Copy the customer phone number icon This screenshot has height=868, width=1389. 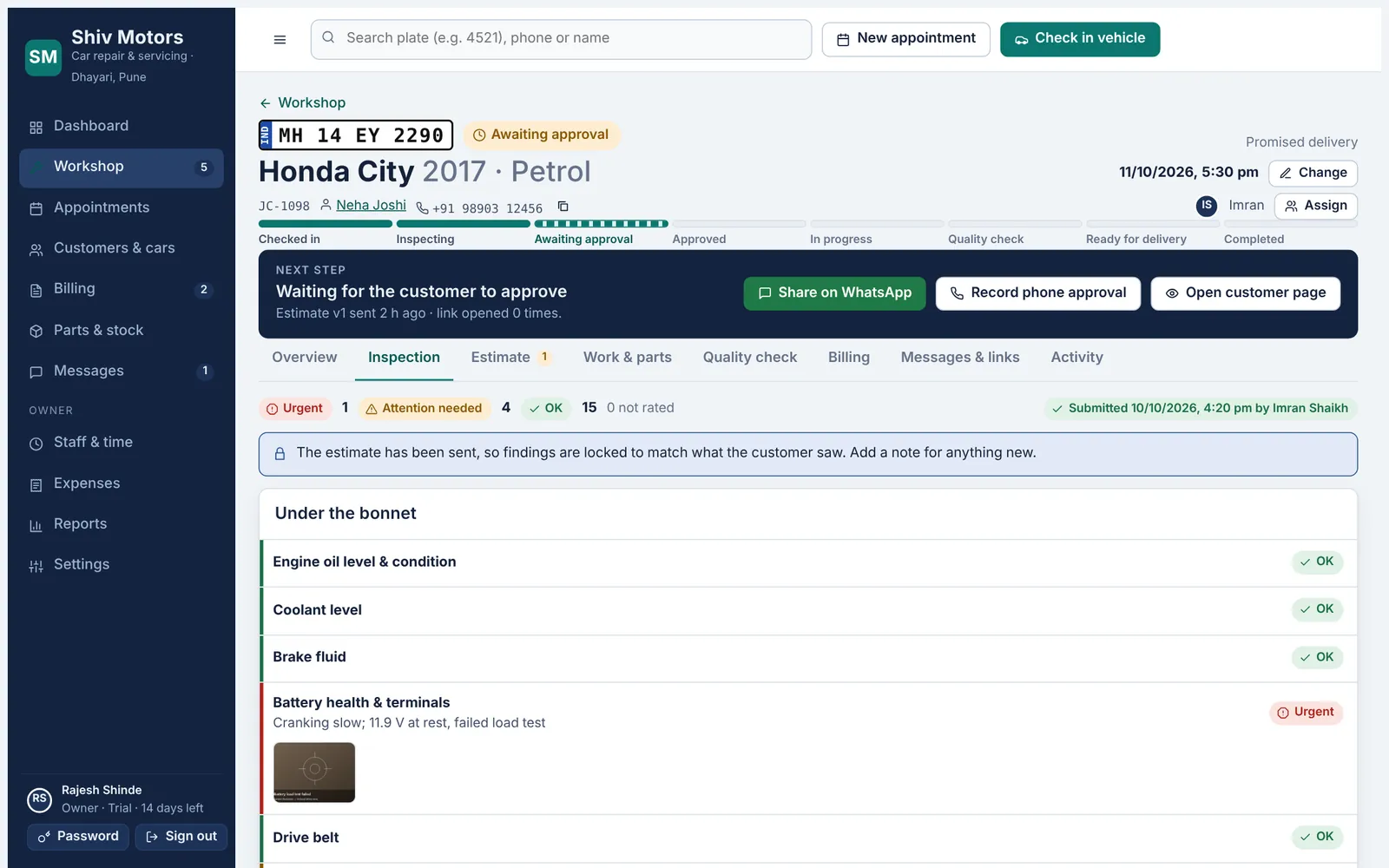point(563,207)
